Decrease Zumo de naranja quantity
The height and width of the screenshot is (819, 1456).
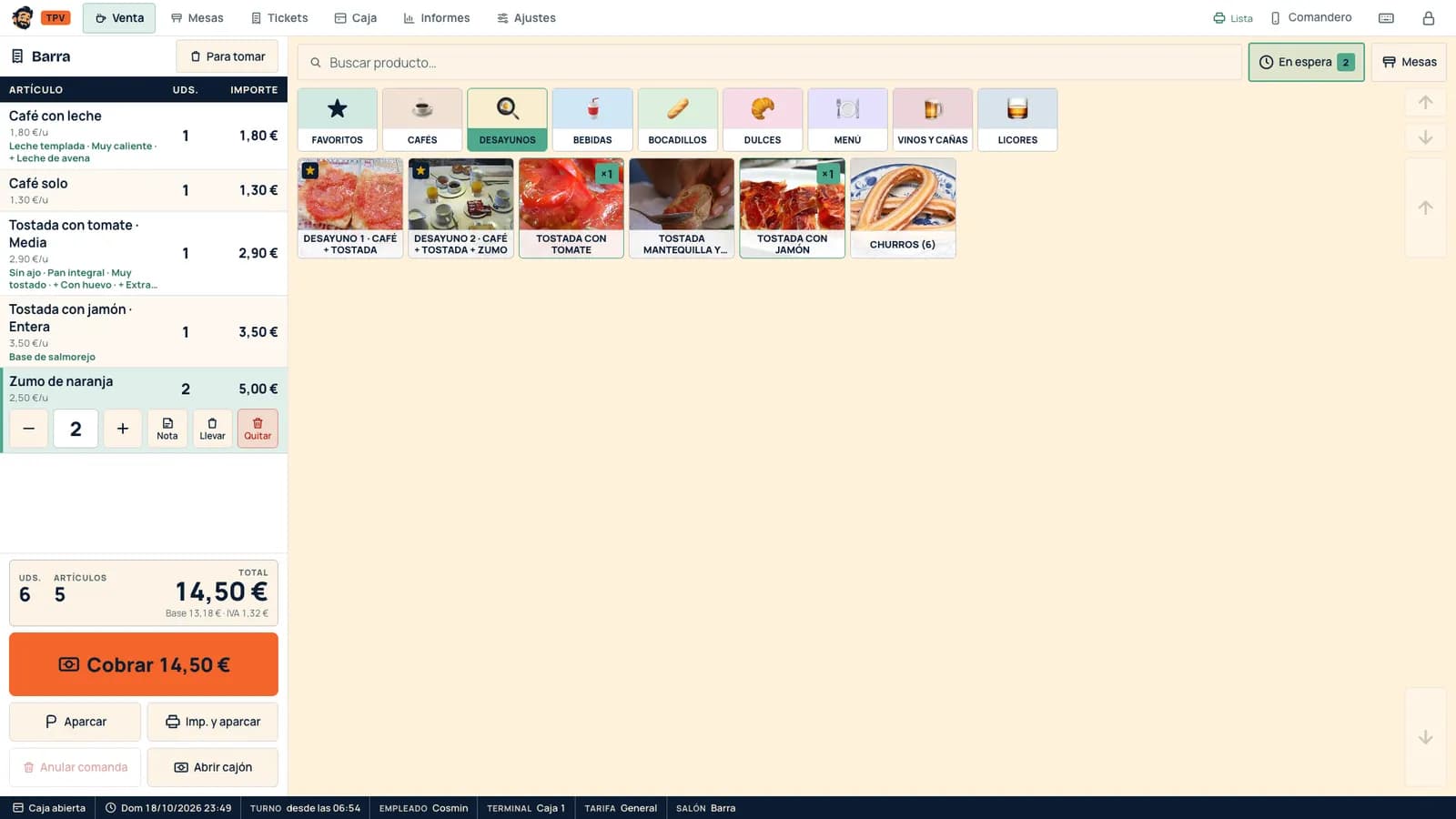tap(29, 429)
